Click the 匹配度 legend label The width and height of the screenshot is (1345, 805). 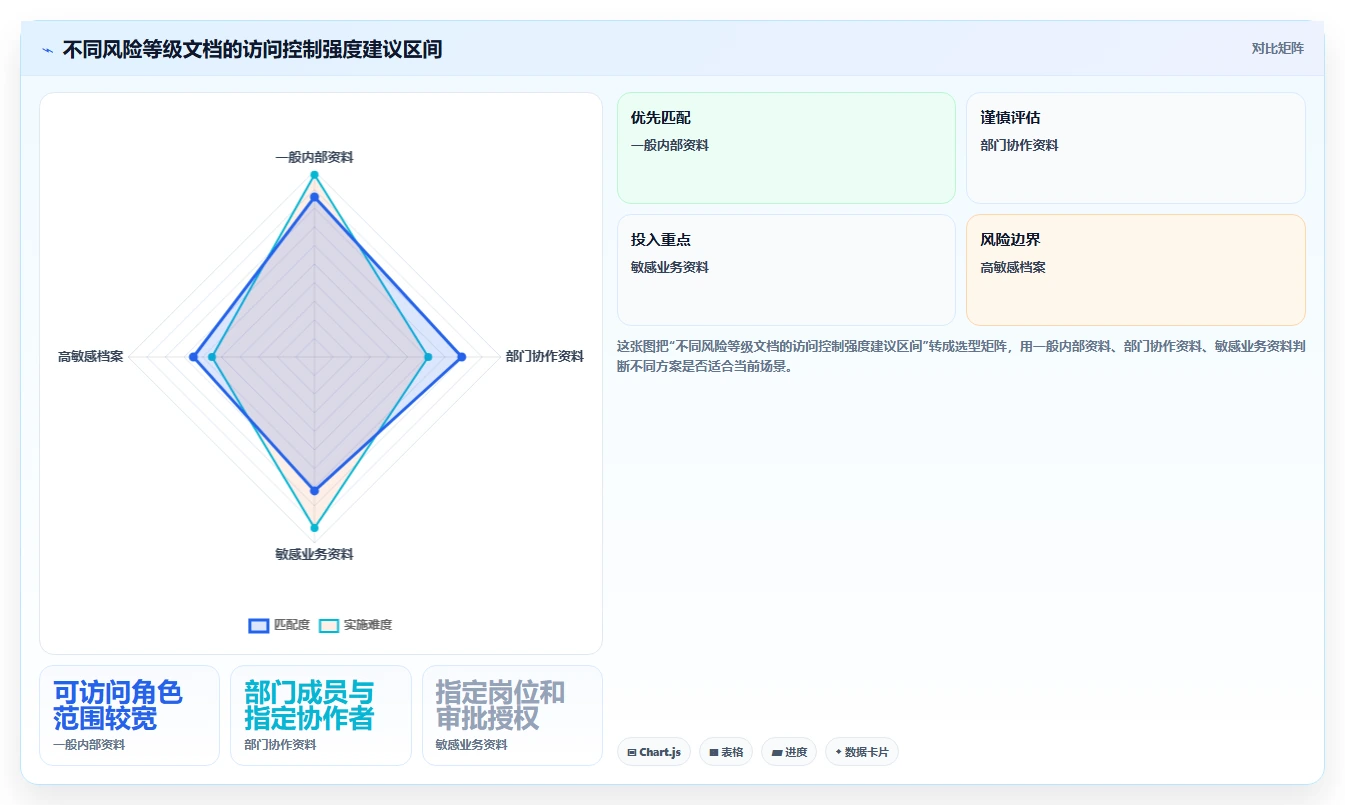pyautogui.click(x=292, y=625)
